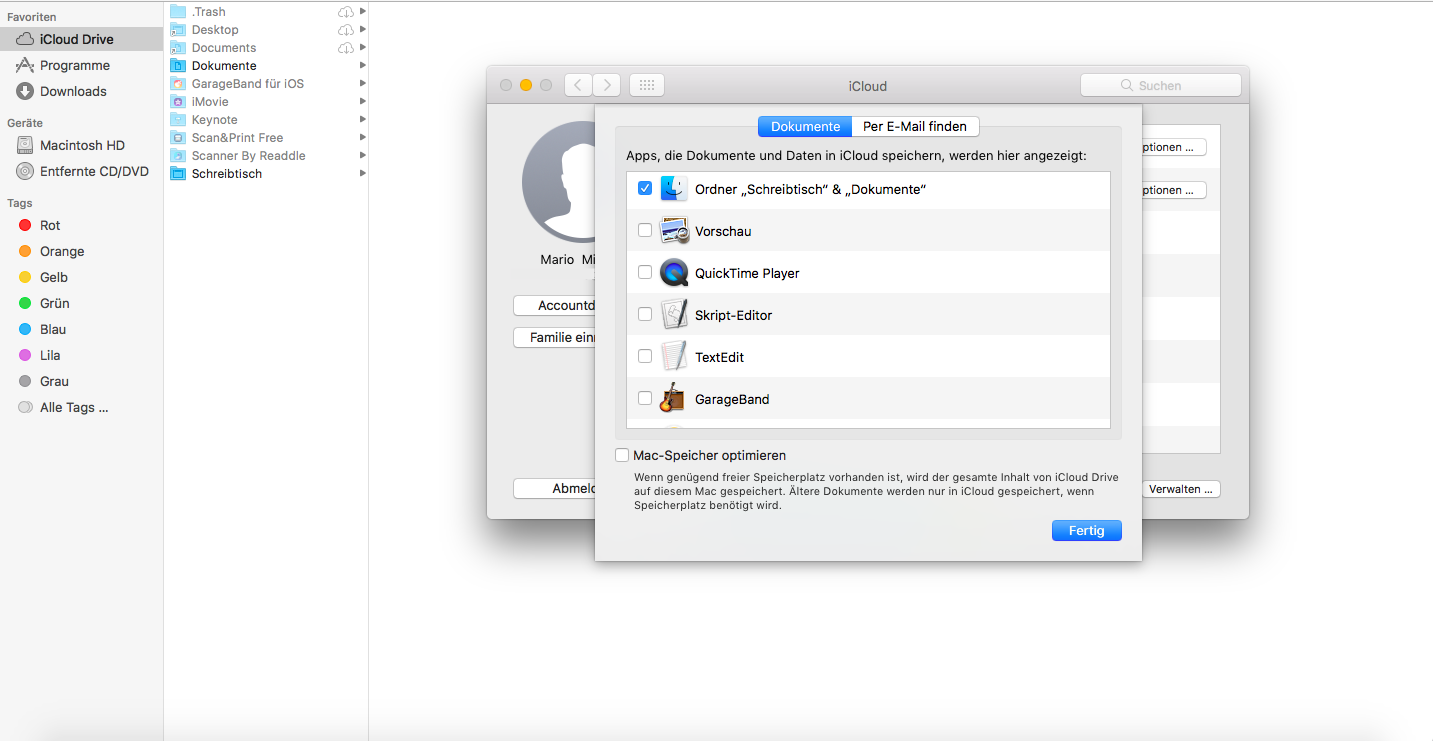Click the download cloud icon next to Desktop
This screenshot has width=1433, height=741.
(x=345, y=30)
